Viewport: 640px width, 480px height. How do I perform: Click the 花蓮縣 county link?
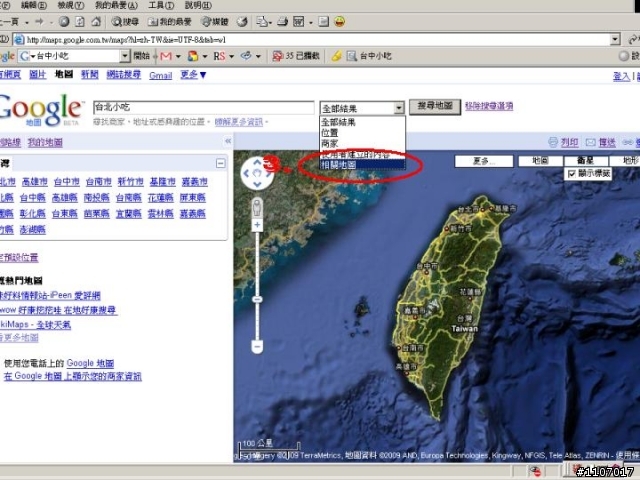[x=160, y=198]
